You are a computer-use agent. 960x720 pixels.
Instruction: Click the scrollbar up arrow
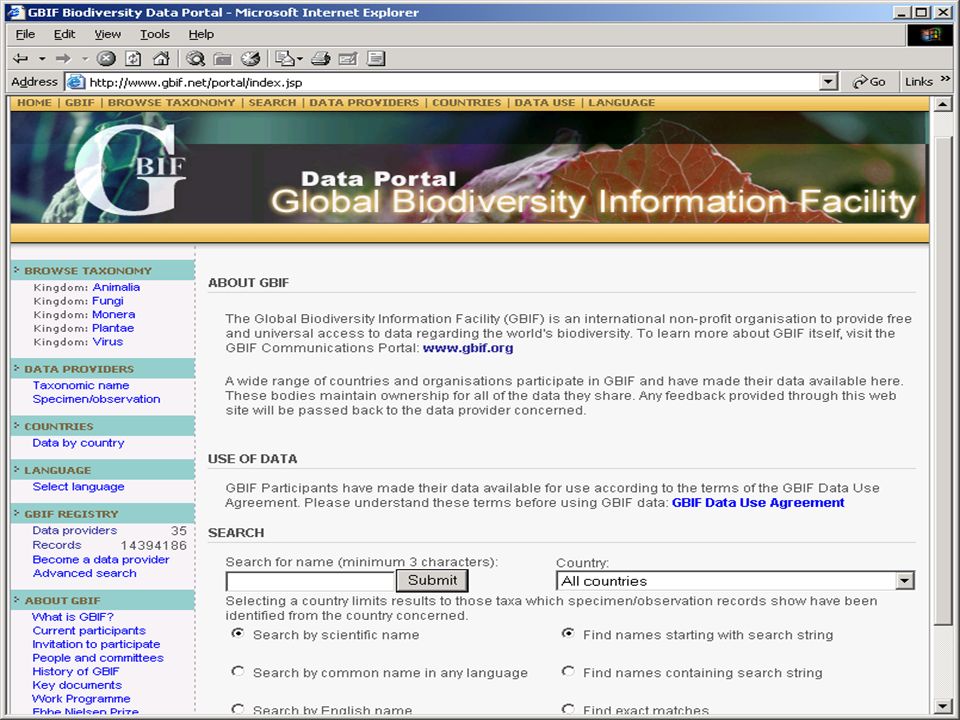click(x=943, y=104)
